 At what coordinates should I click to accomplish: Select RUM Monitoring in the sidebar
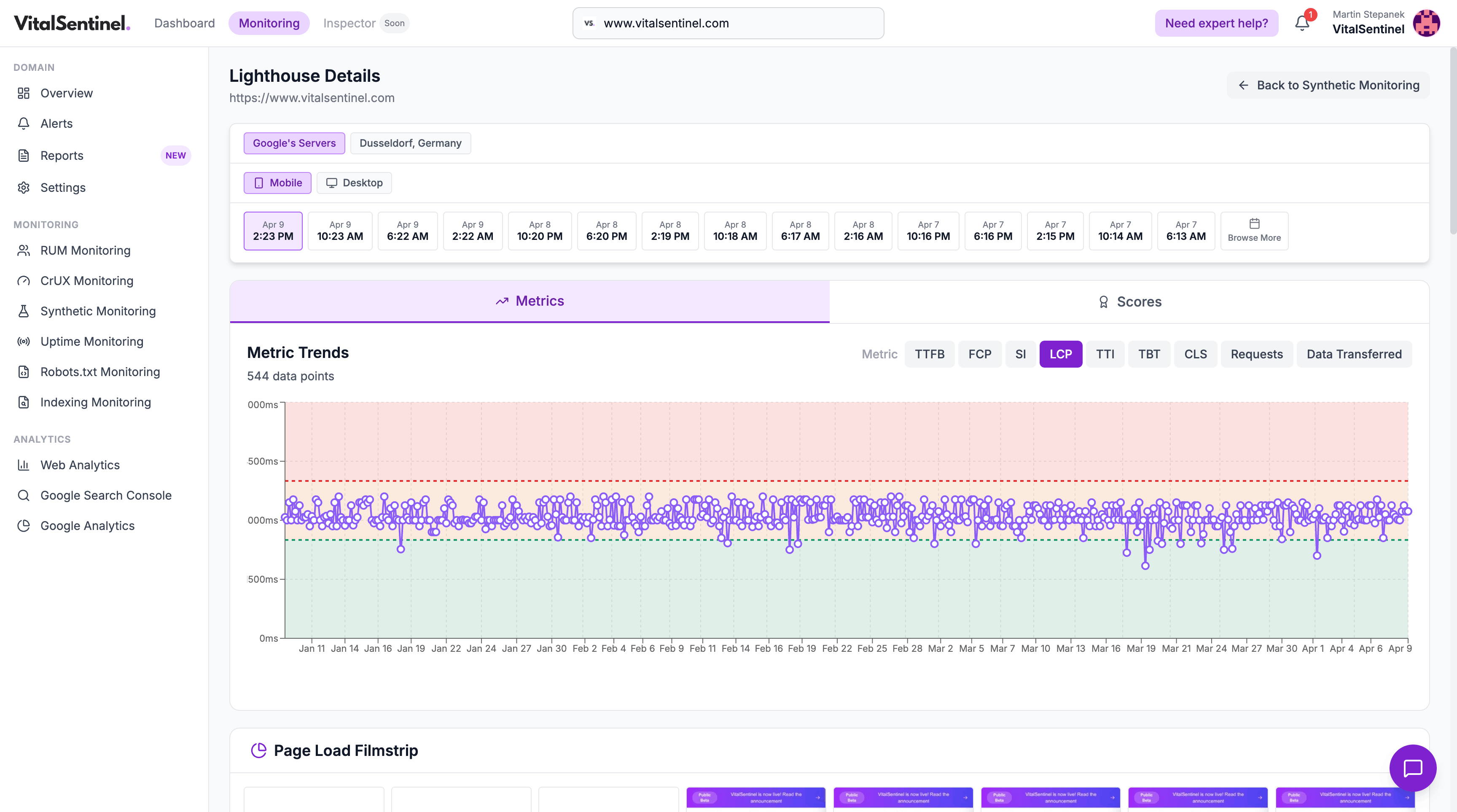tap(85, 250)
